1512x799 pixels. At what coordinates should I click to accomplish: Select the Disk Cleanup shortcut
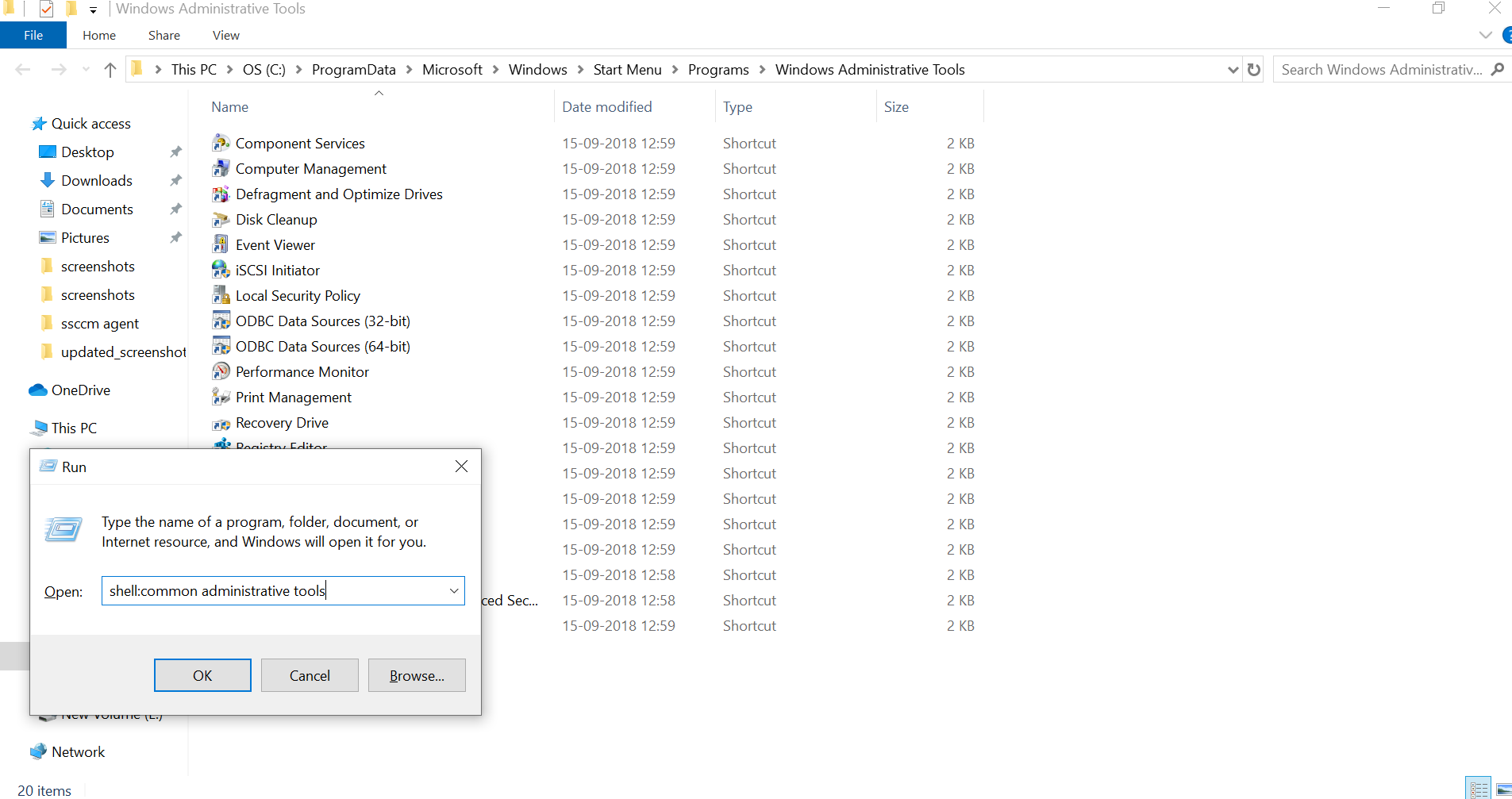(x=276, y=219)
